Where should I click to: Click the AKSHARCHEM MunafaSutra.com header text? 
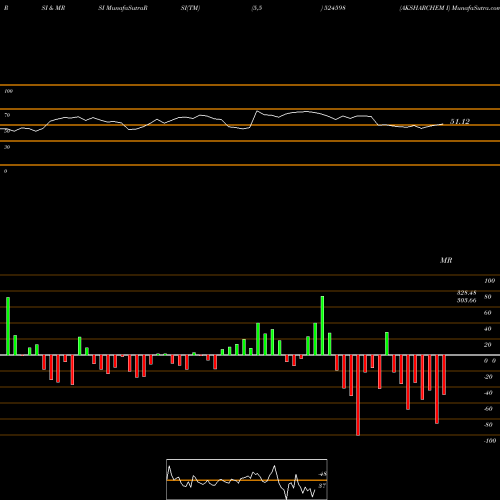click(449, 8)
